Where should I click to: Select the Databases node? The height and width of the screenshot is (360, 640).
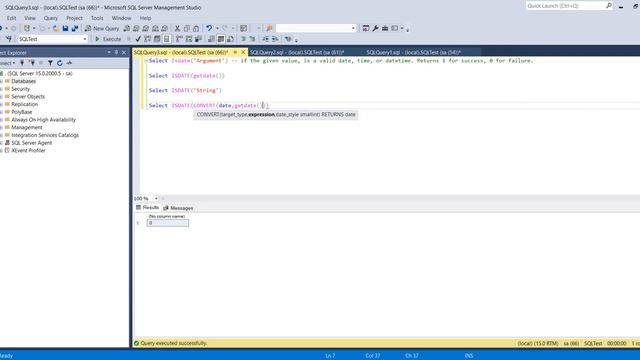[23, 81]
